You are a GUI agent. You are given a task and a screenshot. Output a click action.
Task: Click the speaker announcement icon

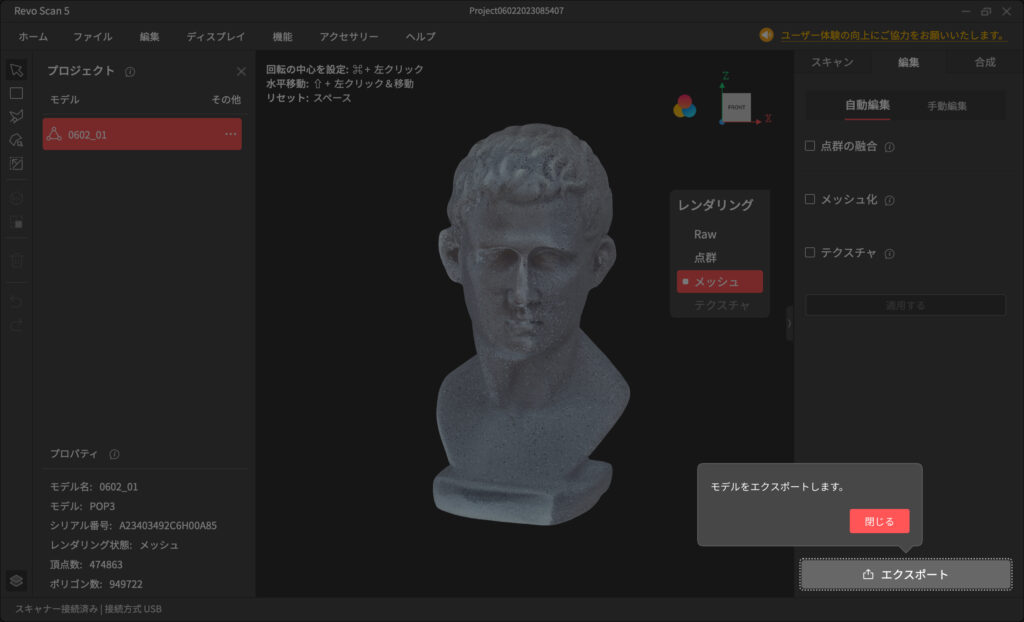click(766, 35)
